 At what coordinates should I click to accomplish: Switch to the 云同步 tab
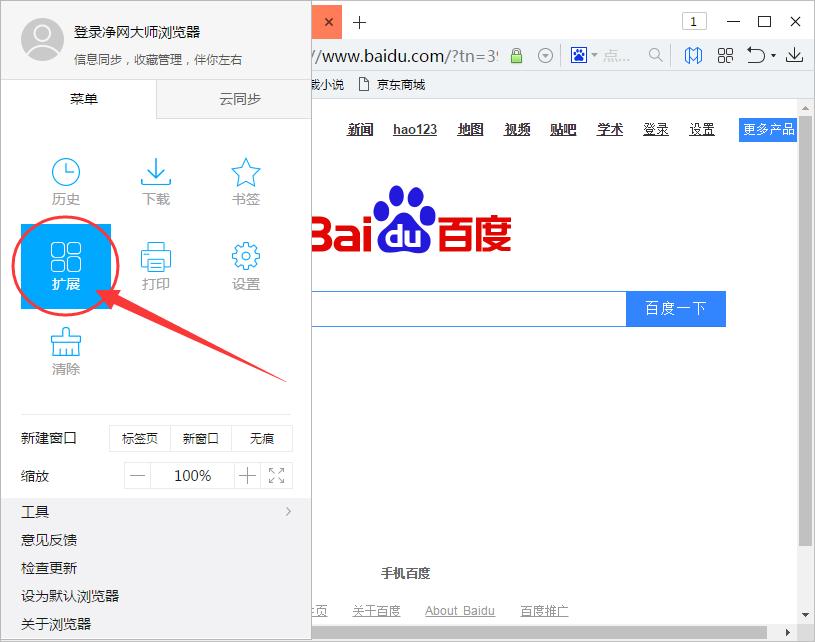[x=240, y=99]
